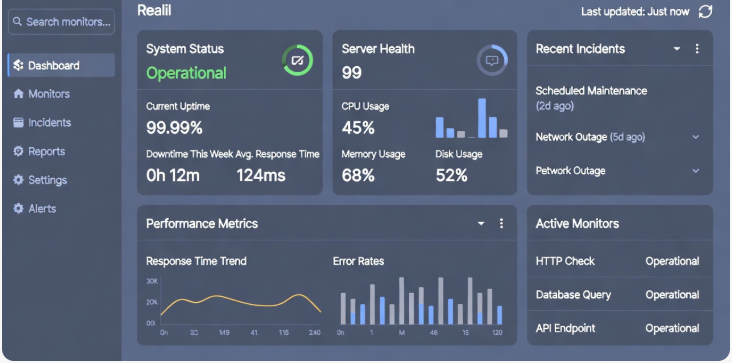Click the magnifier icon in search box
The width and height of the screenshot is (732, 363).
[x=17, y=21]
